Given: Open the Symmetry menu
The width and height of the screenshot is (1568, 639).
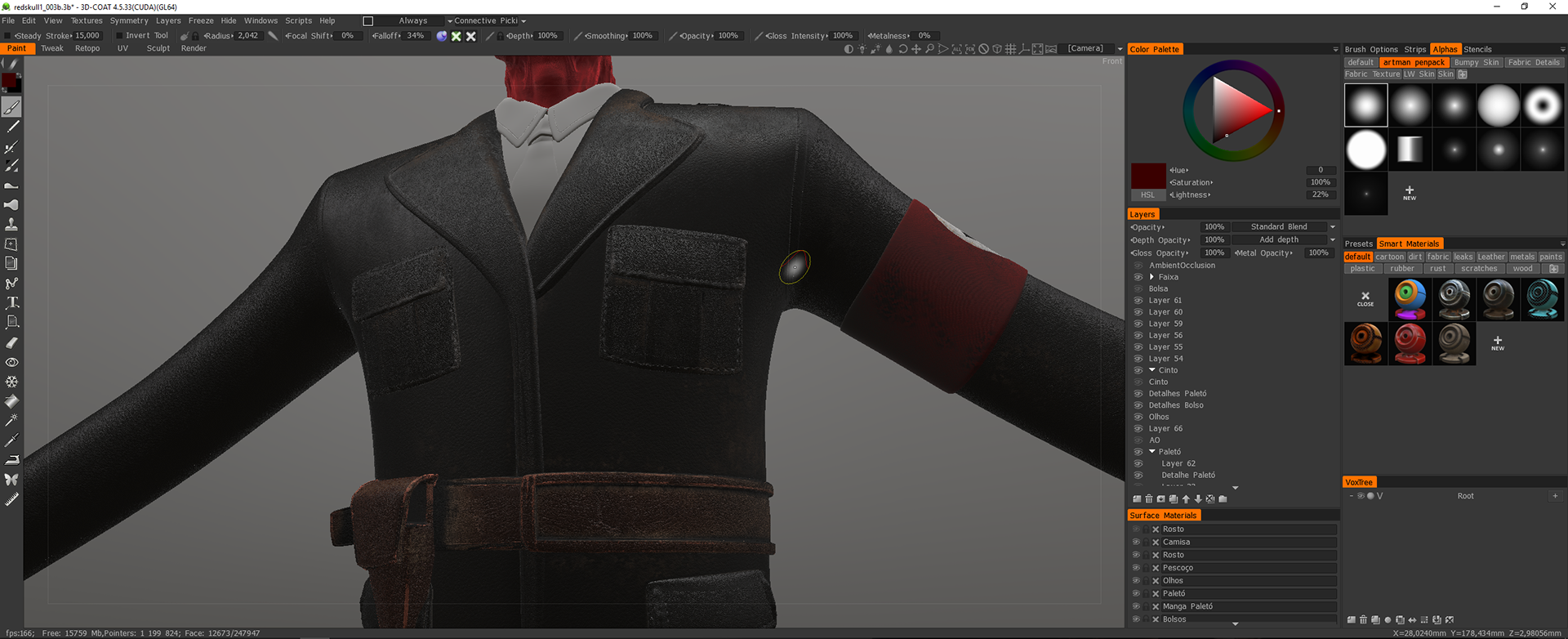Looking at the screenshot, I should coord(129,21).
